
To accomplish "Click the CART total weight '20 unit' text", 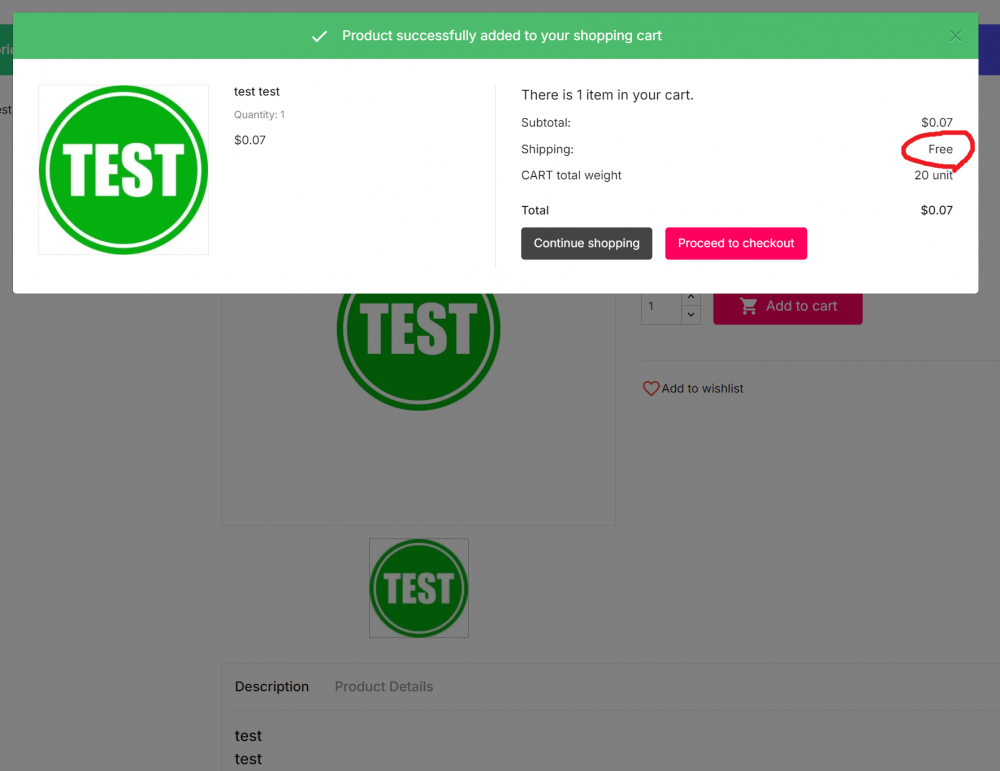I will click(934, 175).
